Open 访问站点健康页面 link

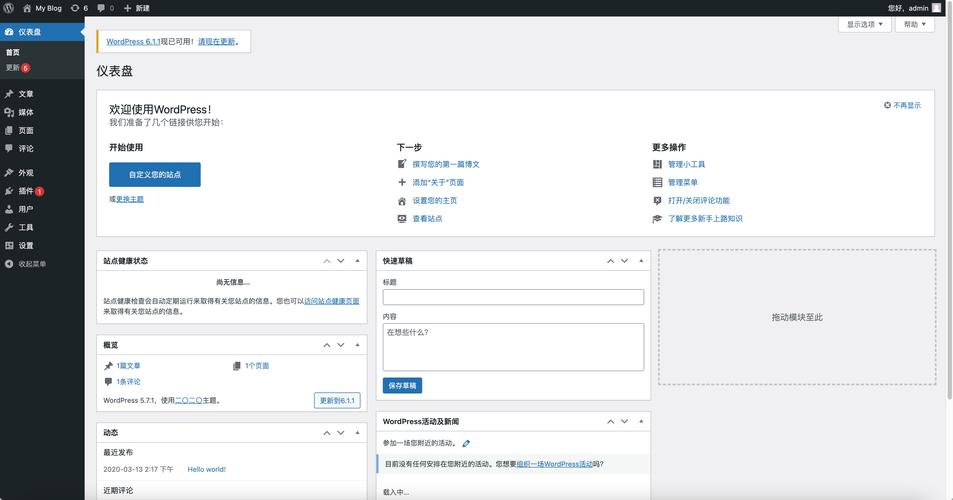point(332,301)
